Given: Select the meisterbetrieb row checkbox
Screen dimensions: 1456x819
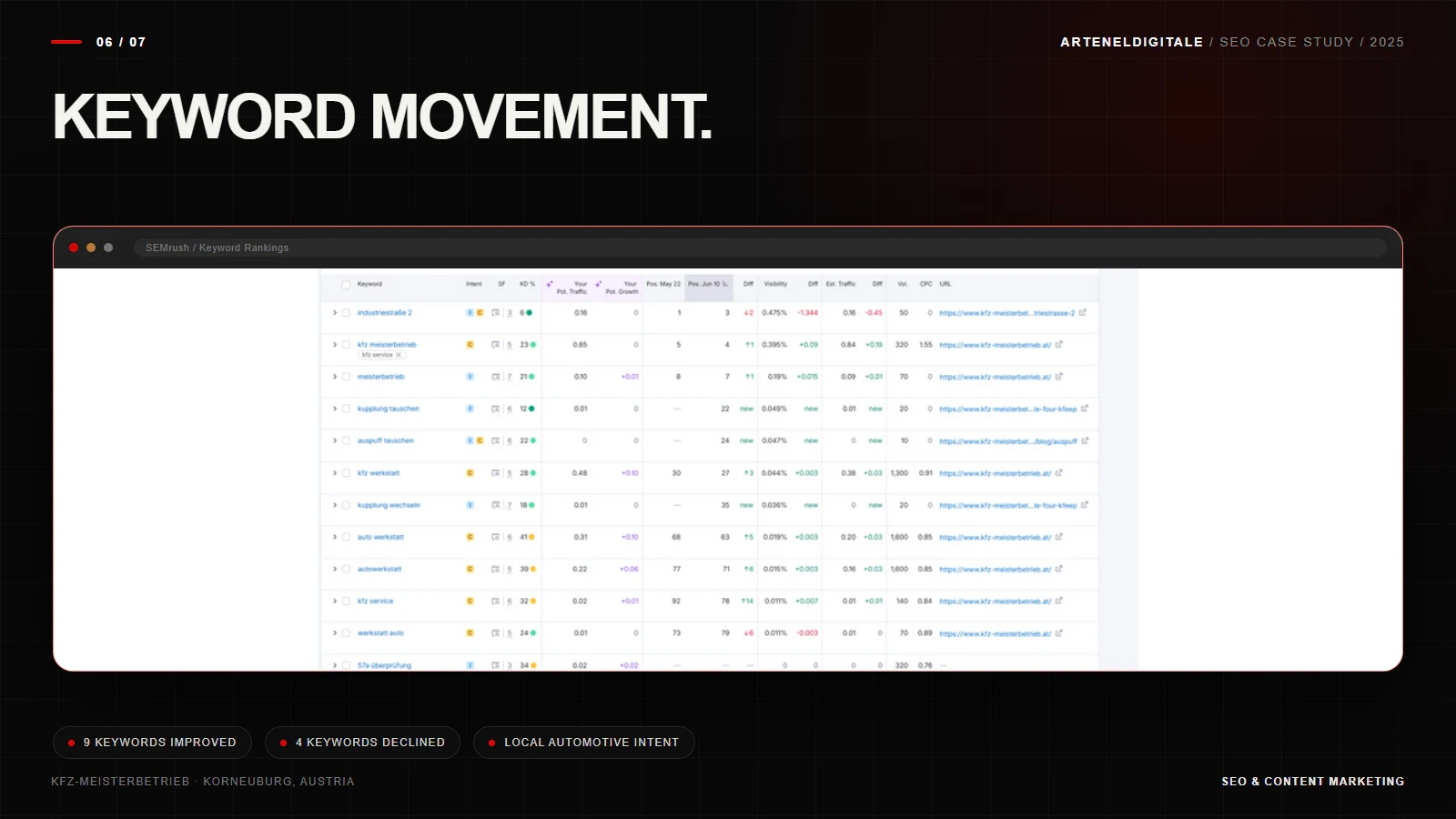Looking at the screenshot, I should pyautogui.click(x=346, y=377).
